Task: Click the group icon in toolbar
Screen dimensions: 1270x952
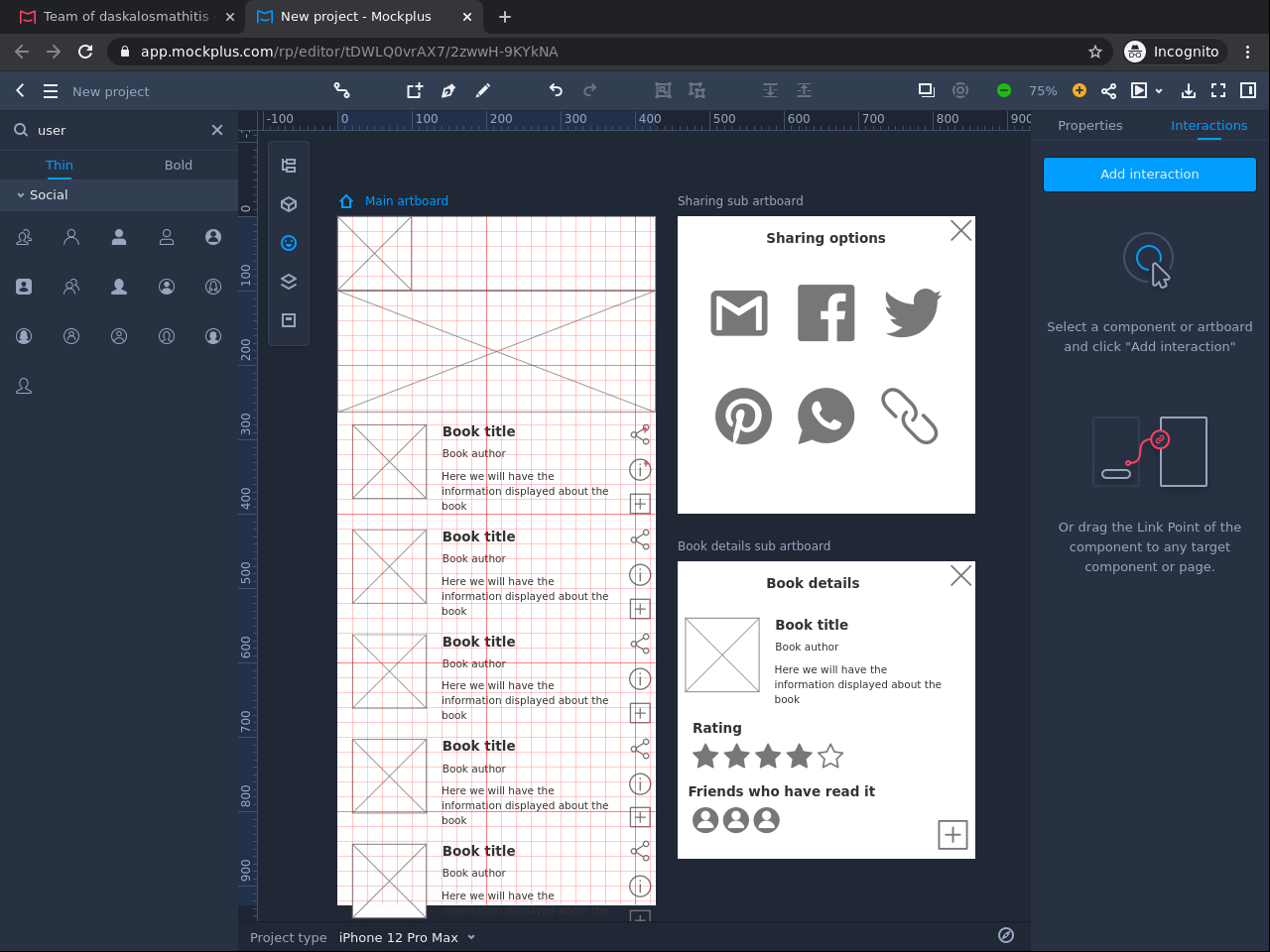Action: click(x=663, y=90)
